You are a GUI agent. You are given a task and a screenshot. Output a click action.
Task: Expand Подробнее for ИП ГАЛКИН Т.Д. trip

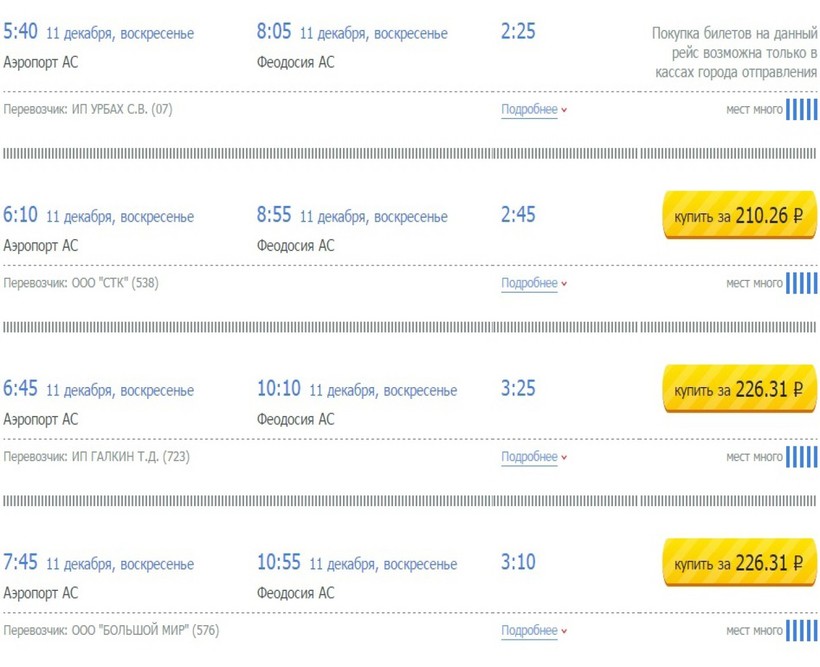[529, 457]
